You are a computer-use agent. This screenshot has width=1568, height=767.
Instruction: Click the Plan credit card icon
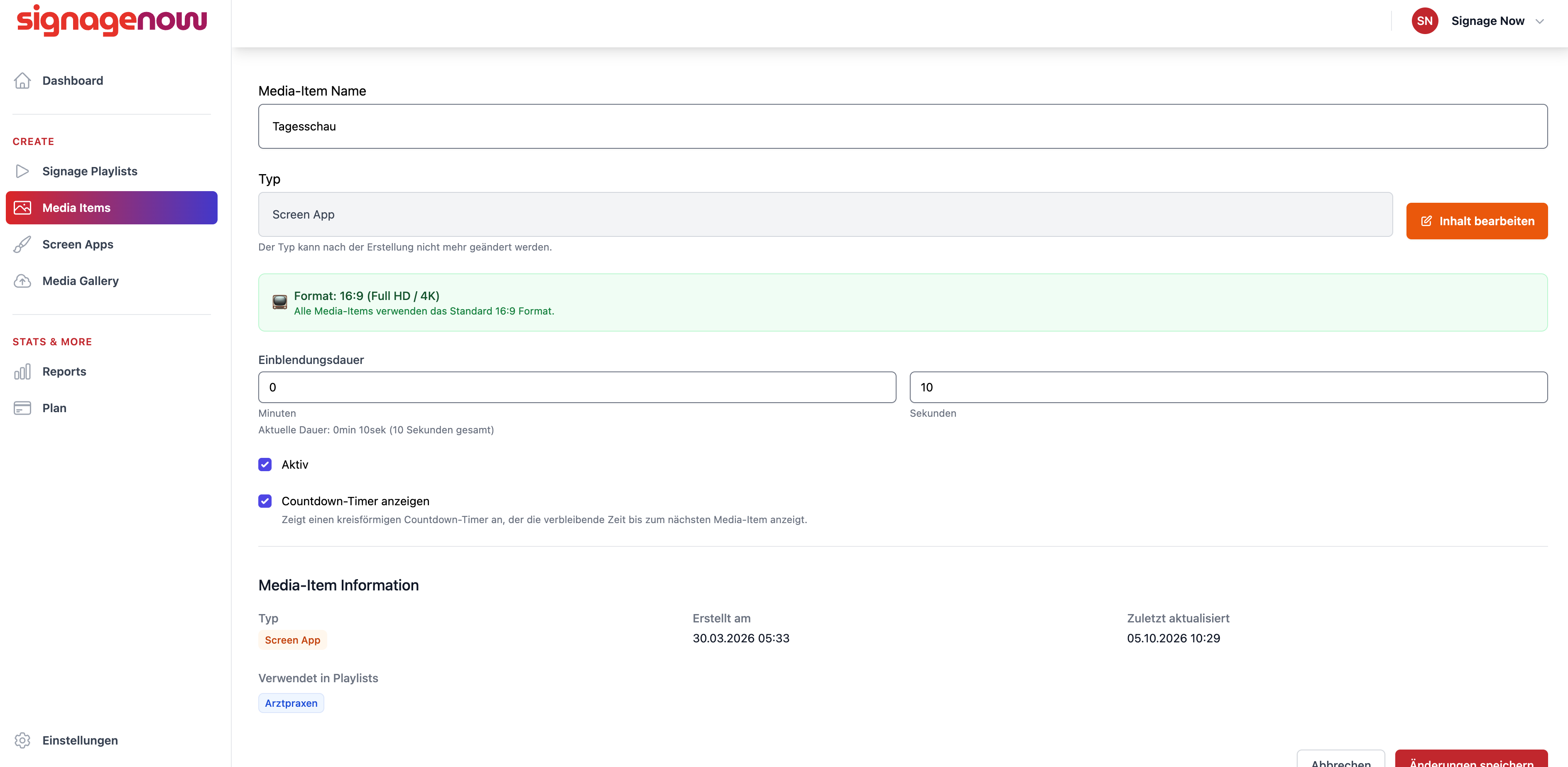(x=22, y=408)
